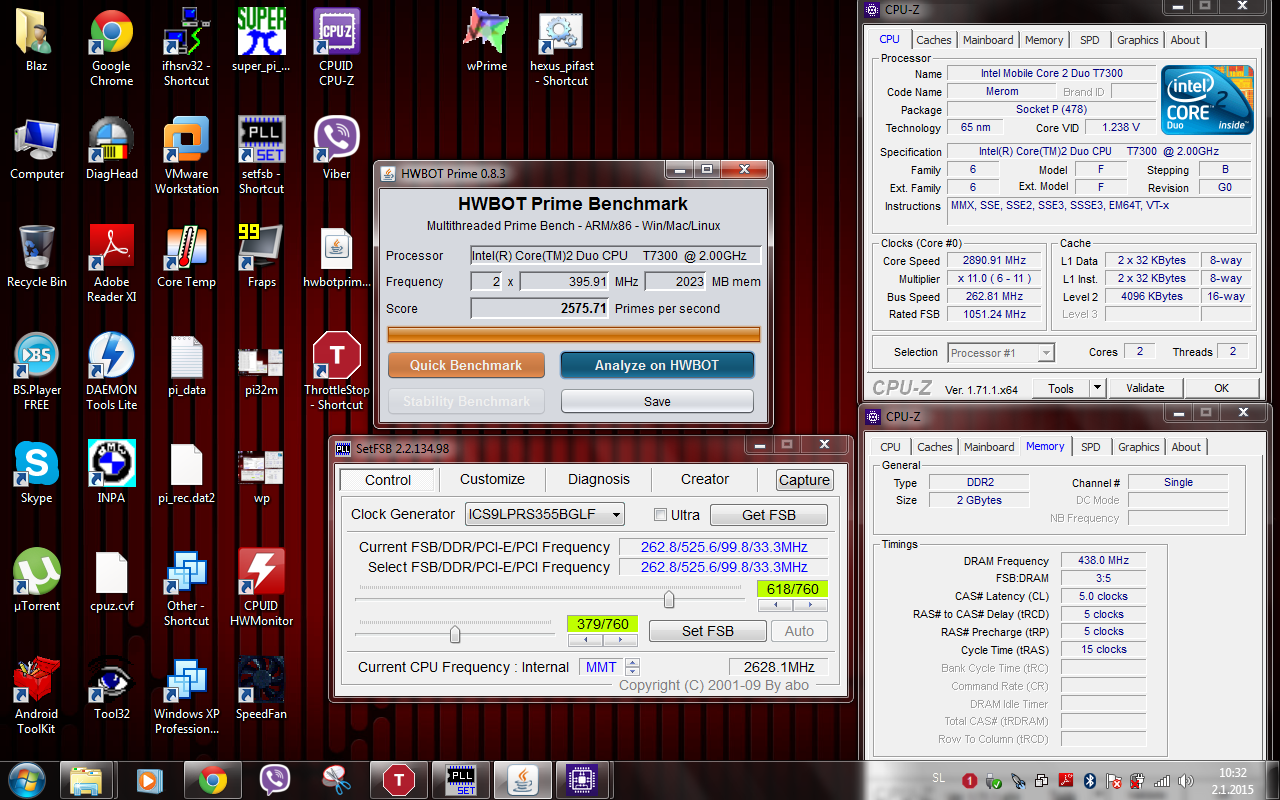
Task: Open the super_pi desktop icon
Action: click(261, 40)
